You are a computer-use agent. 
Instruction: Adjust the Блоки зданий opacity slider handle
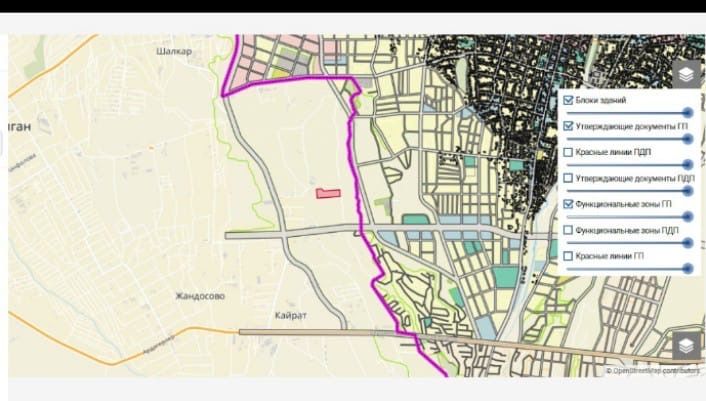point(688,113)
